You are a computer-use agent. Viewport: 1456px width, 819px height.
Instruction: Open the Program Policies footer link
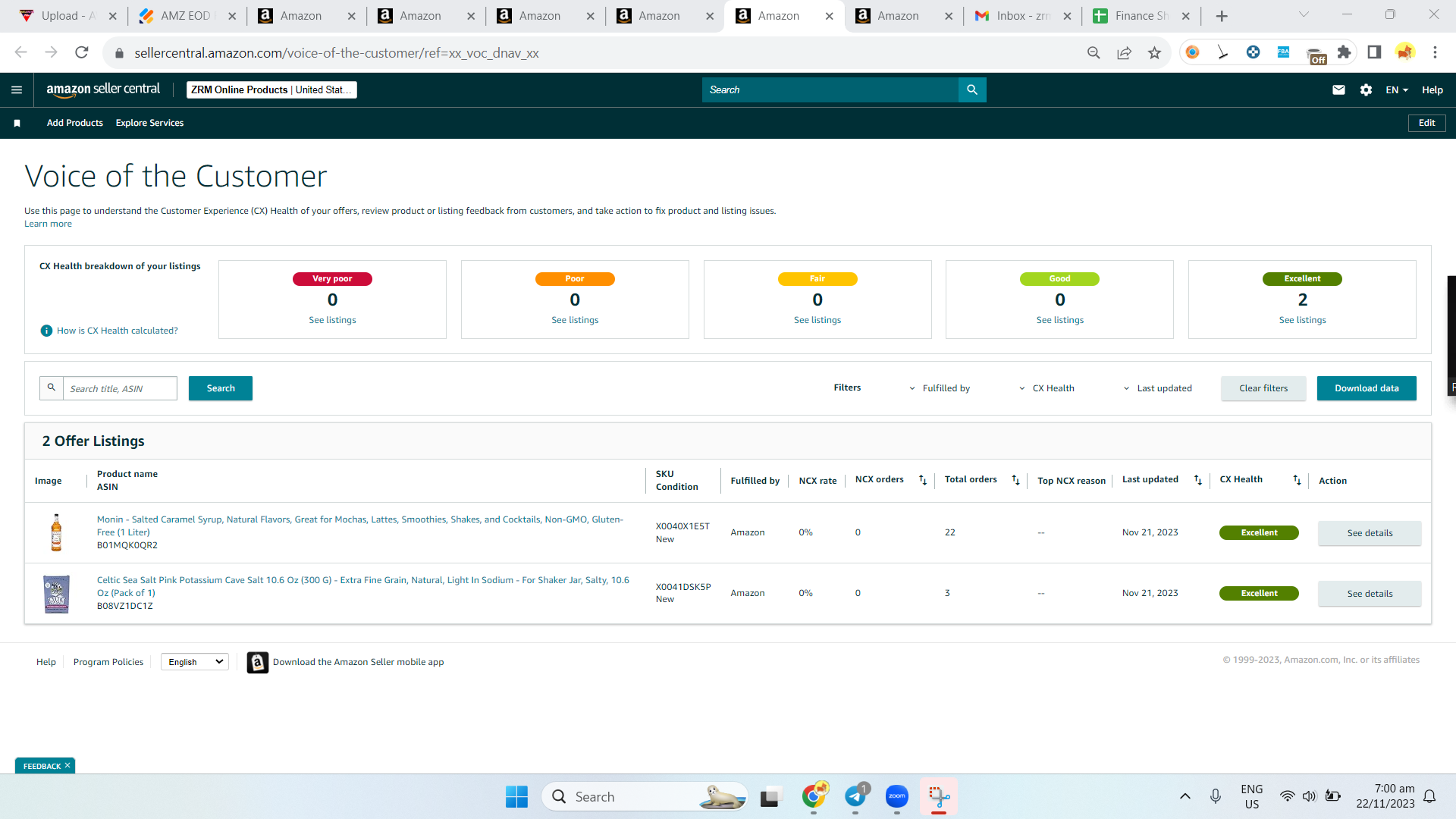108,662
